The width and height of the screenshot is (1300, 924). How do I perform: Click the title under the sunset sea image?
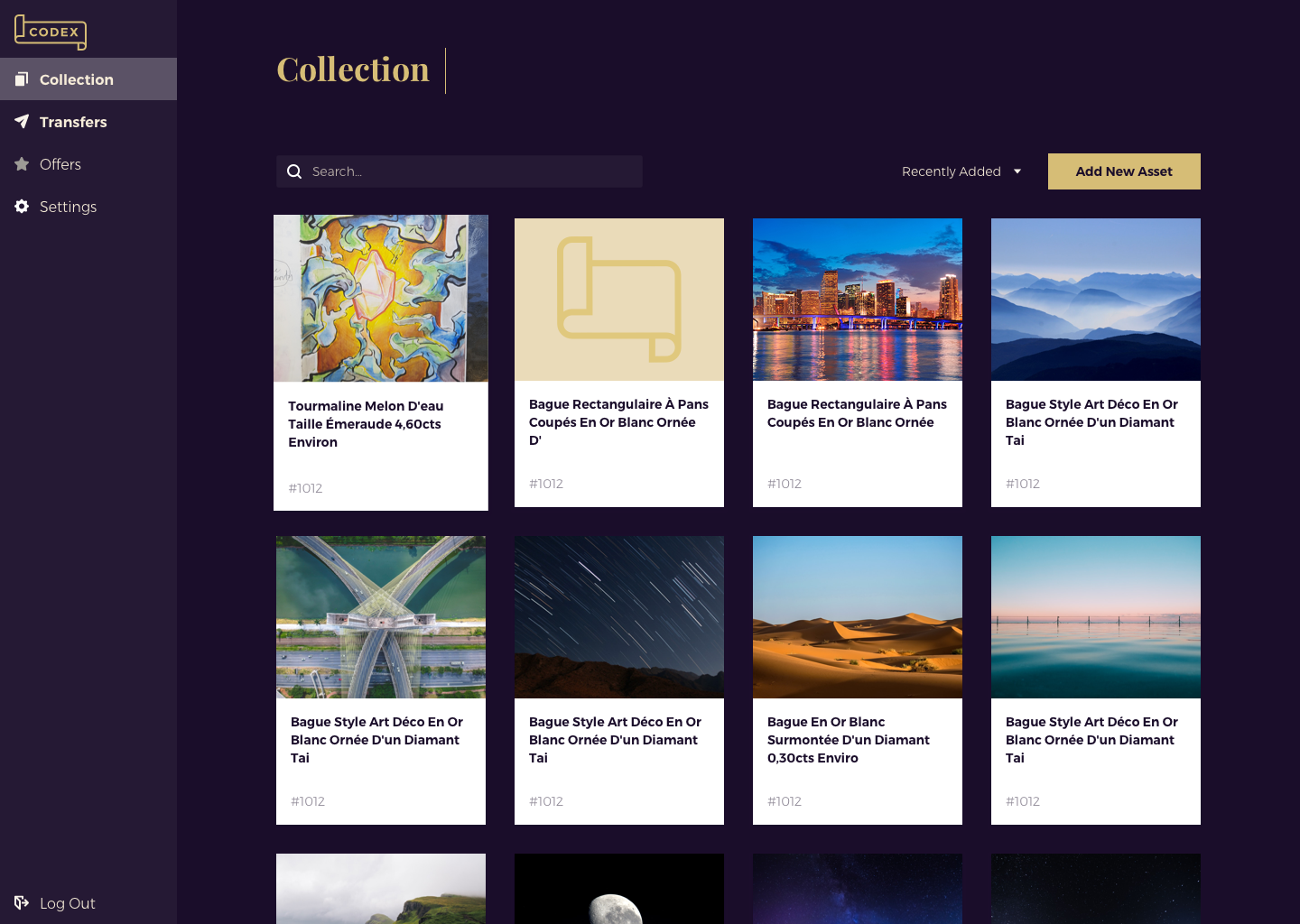[1091, 740]
